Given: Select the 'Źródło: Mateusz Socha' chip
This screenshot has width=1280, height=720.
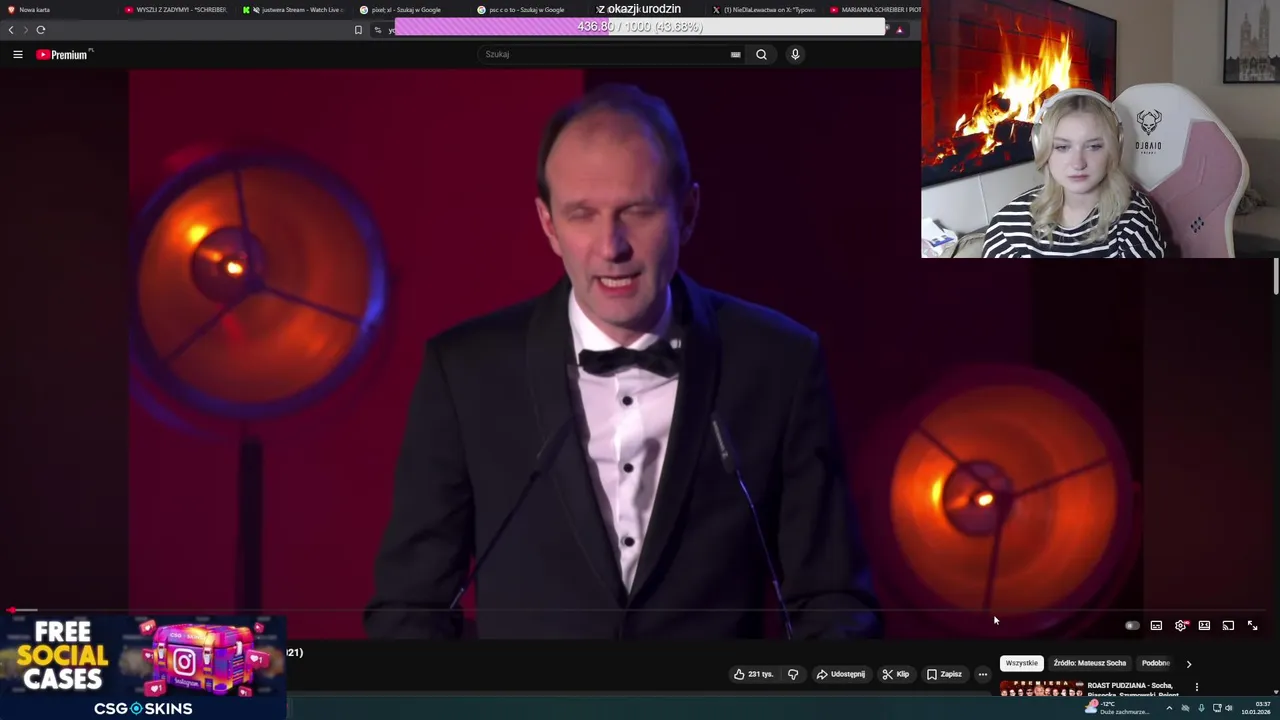Looking at the screenshot, I should click(x=1089, y=663).
